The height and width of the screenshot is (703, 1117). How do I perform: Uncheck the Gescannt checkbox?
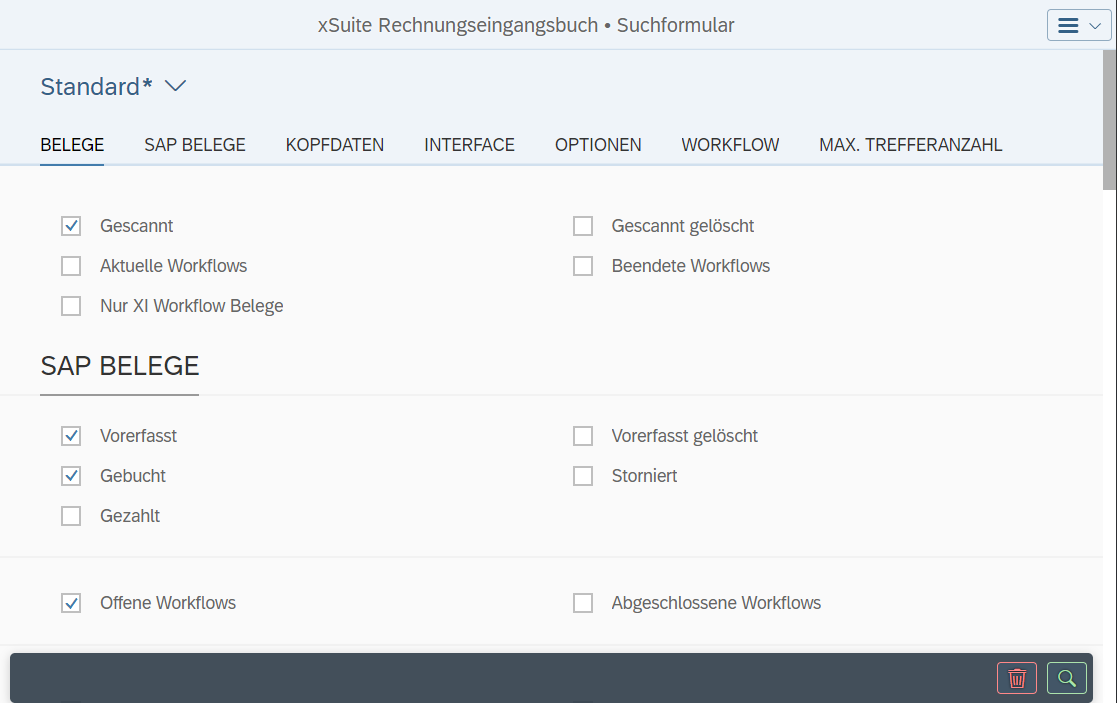pos(70,225)
